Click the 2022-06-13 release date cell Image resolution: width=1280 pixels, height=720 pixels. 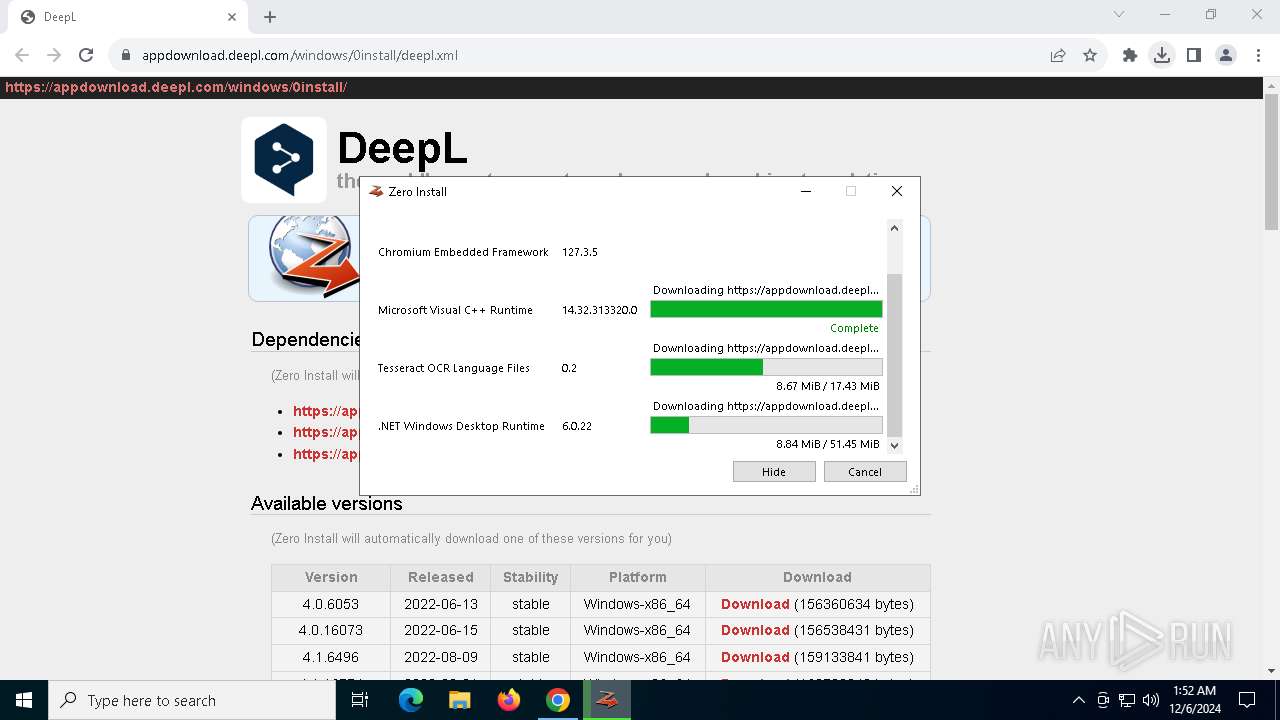pyautogui.click(x=441, y=604)
